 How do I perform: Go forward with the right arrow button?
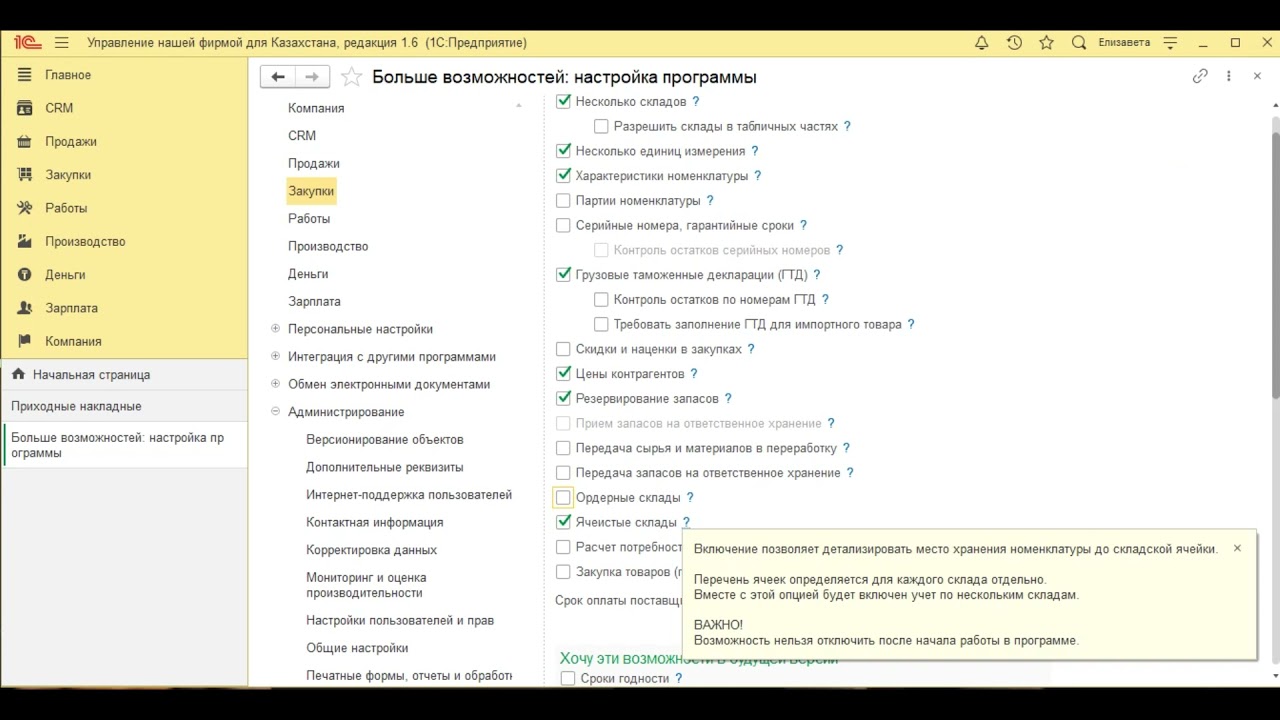click(x=312, y=77)
